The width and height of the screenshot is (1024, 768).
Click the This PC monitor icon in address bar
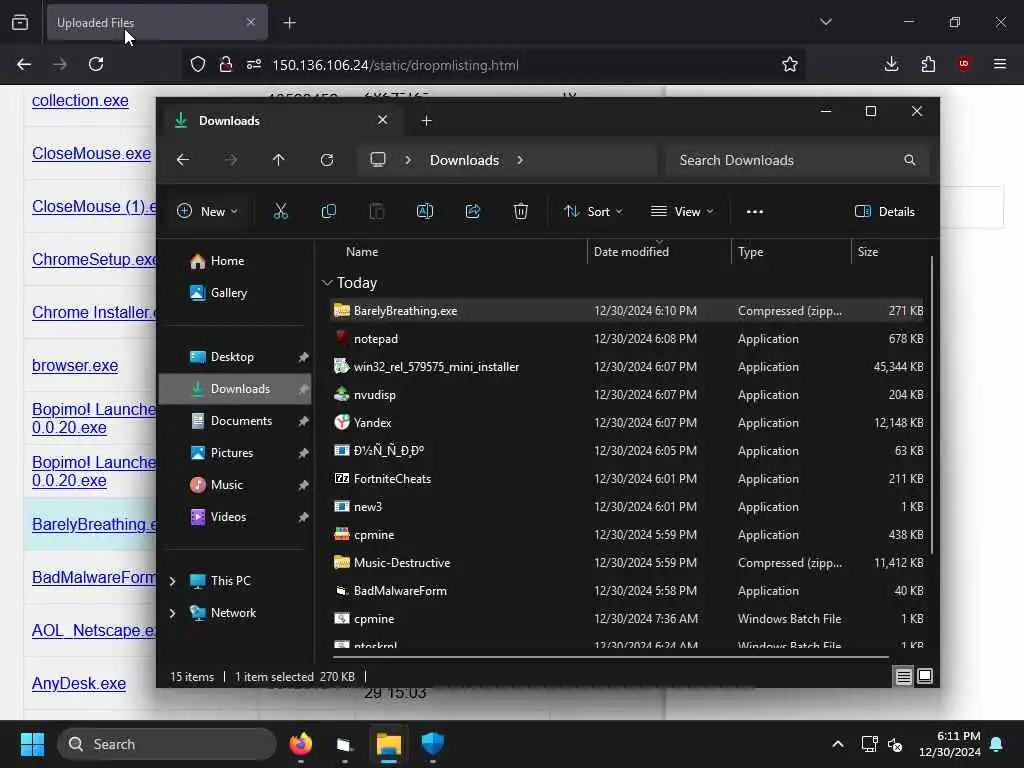pos(378,160)
